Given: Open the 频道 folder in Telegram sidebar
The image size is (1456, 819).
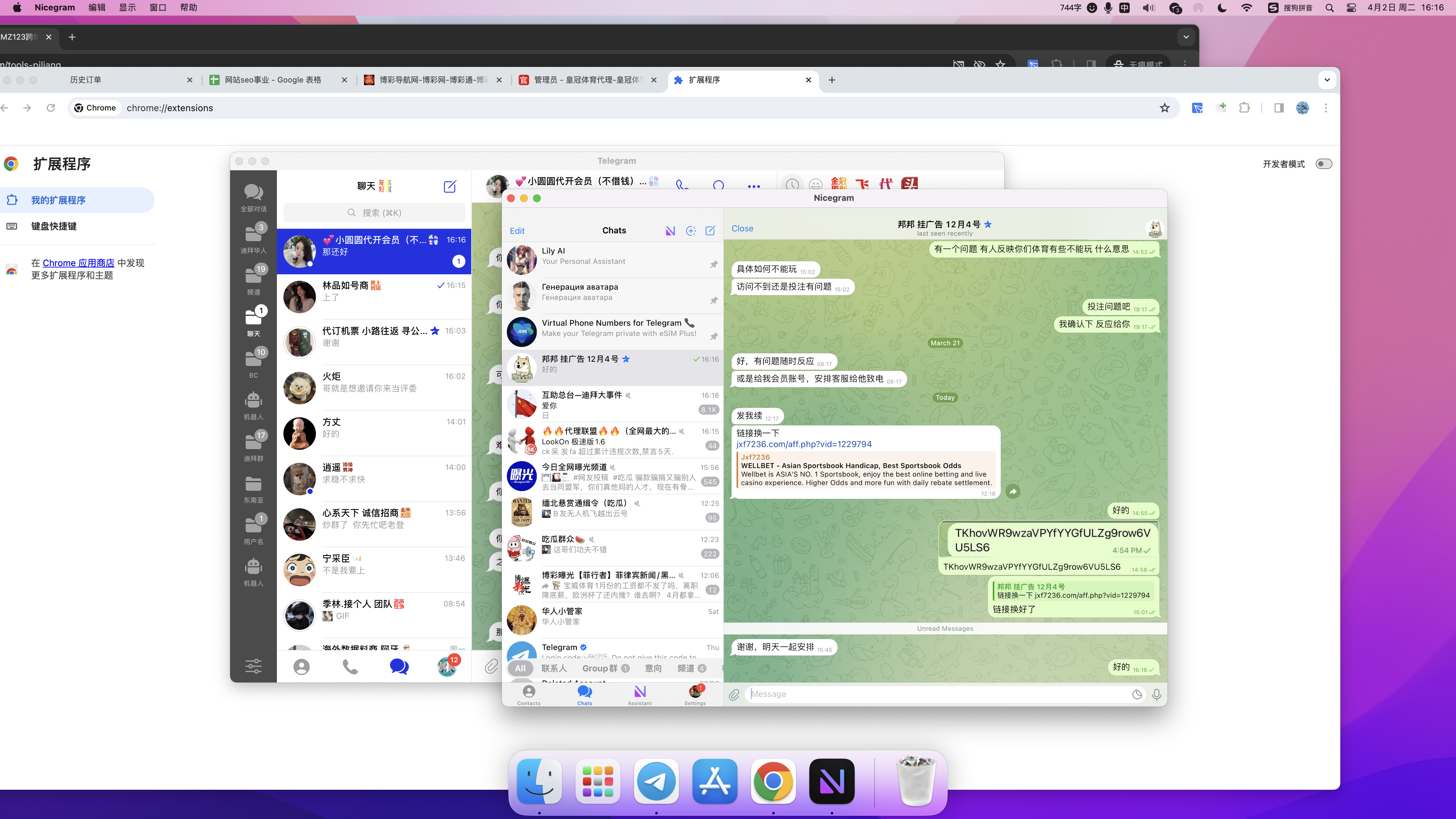Looking at the screenshot, I should [x=253, y=280].
